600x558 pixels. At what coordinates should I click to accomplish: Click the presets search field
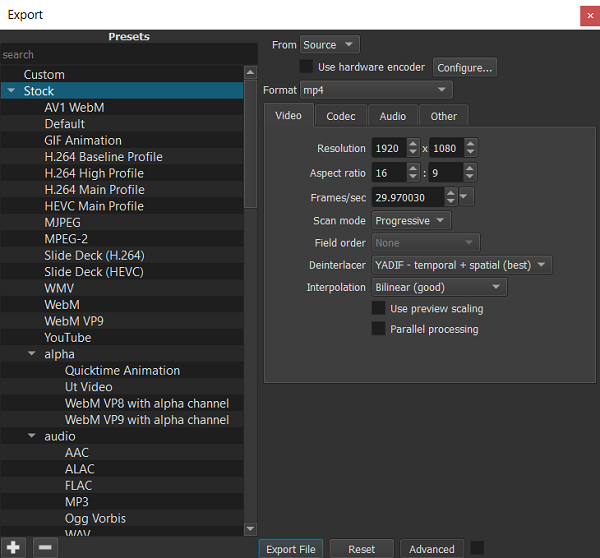pos(128,55)
